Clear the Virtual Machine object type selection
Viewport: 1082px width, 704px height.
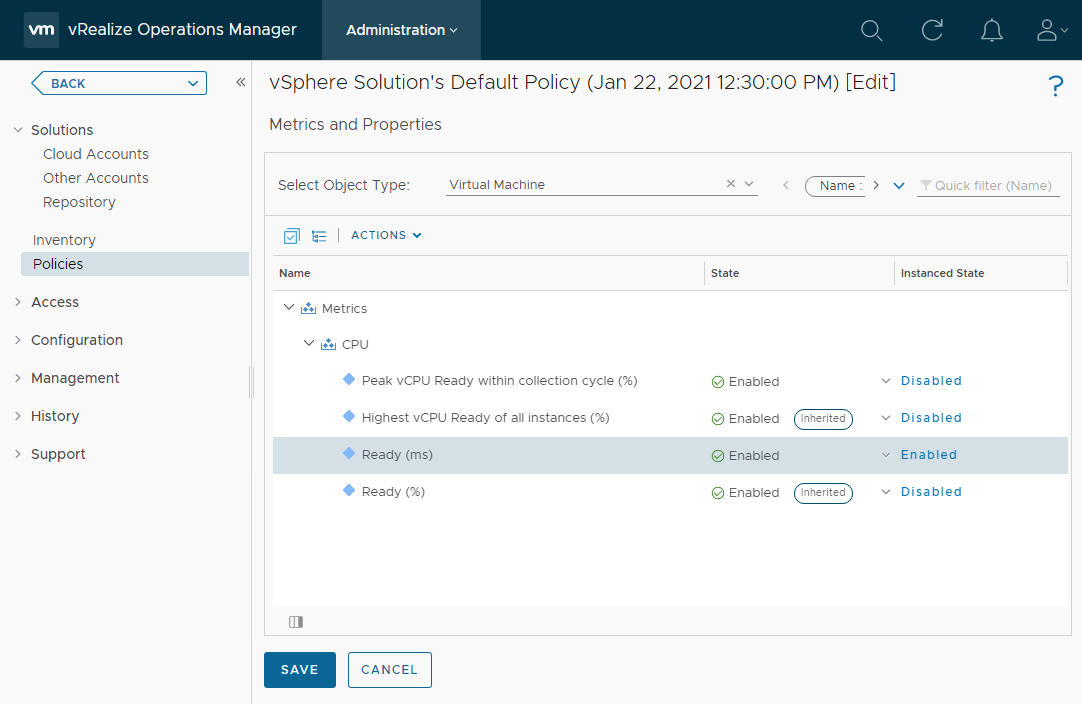(730, 184)
